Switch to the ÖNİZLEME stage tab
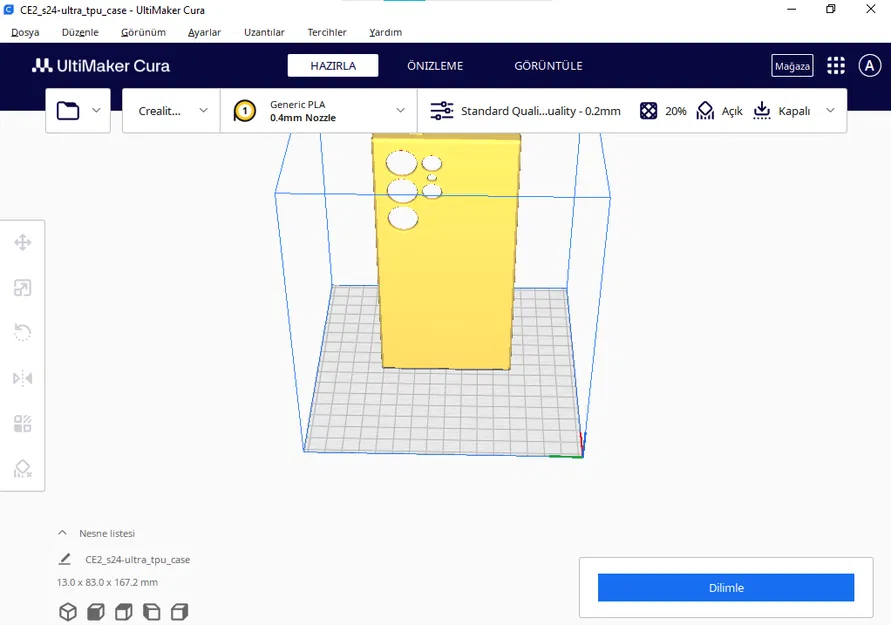891x625 pixels. coord(435,66)
